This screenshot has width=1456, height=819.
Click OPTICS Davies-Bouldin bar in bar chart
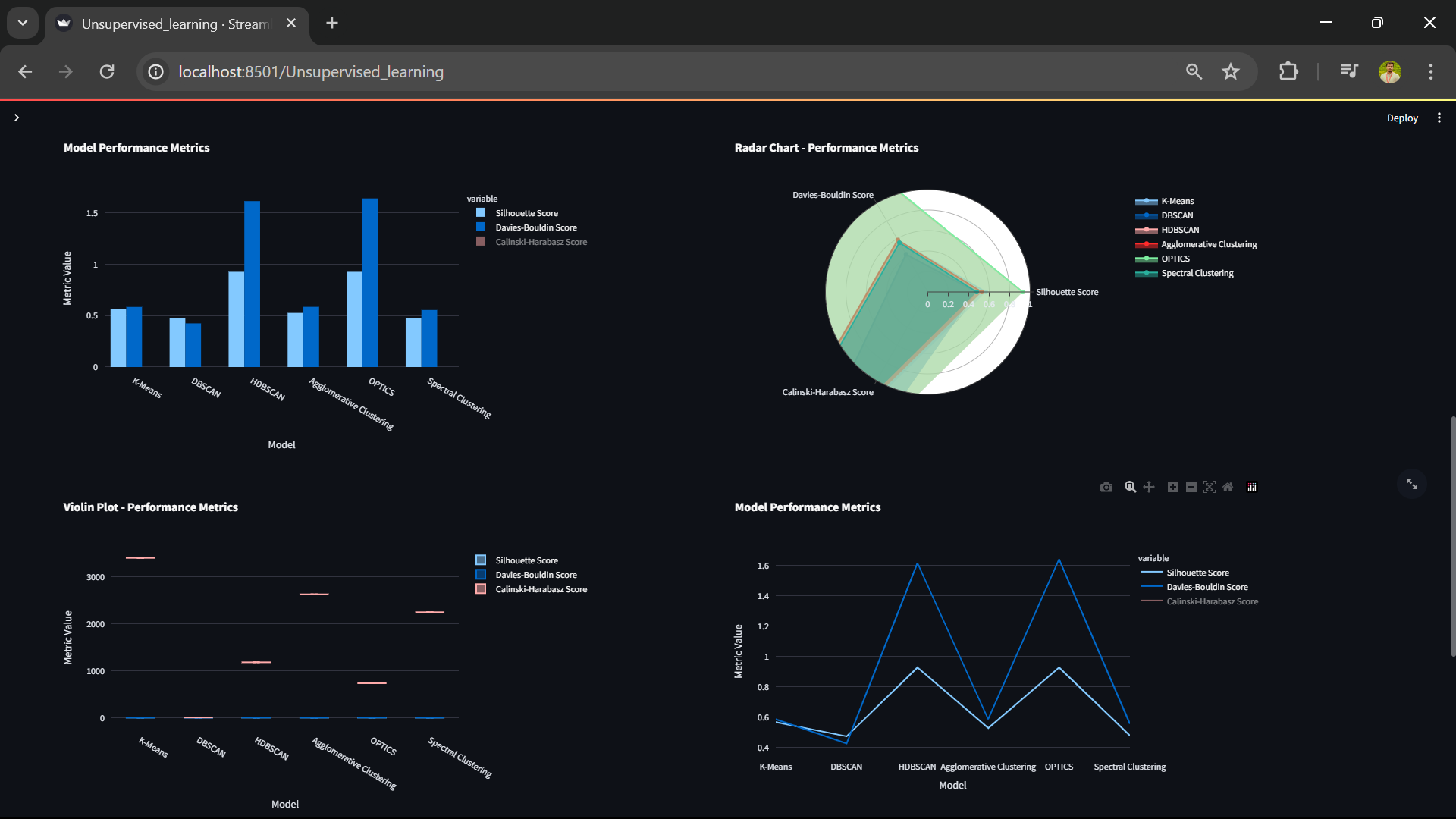point(370,283)
